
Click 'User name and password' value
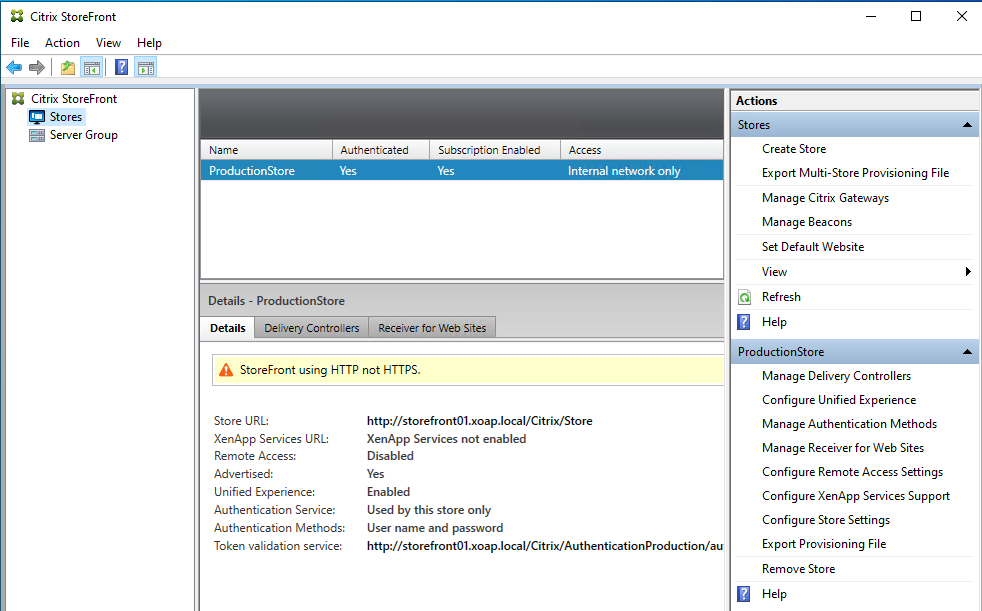point(435,528)
